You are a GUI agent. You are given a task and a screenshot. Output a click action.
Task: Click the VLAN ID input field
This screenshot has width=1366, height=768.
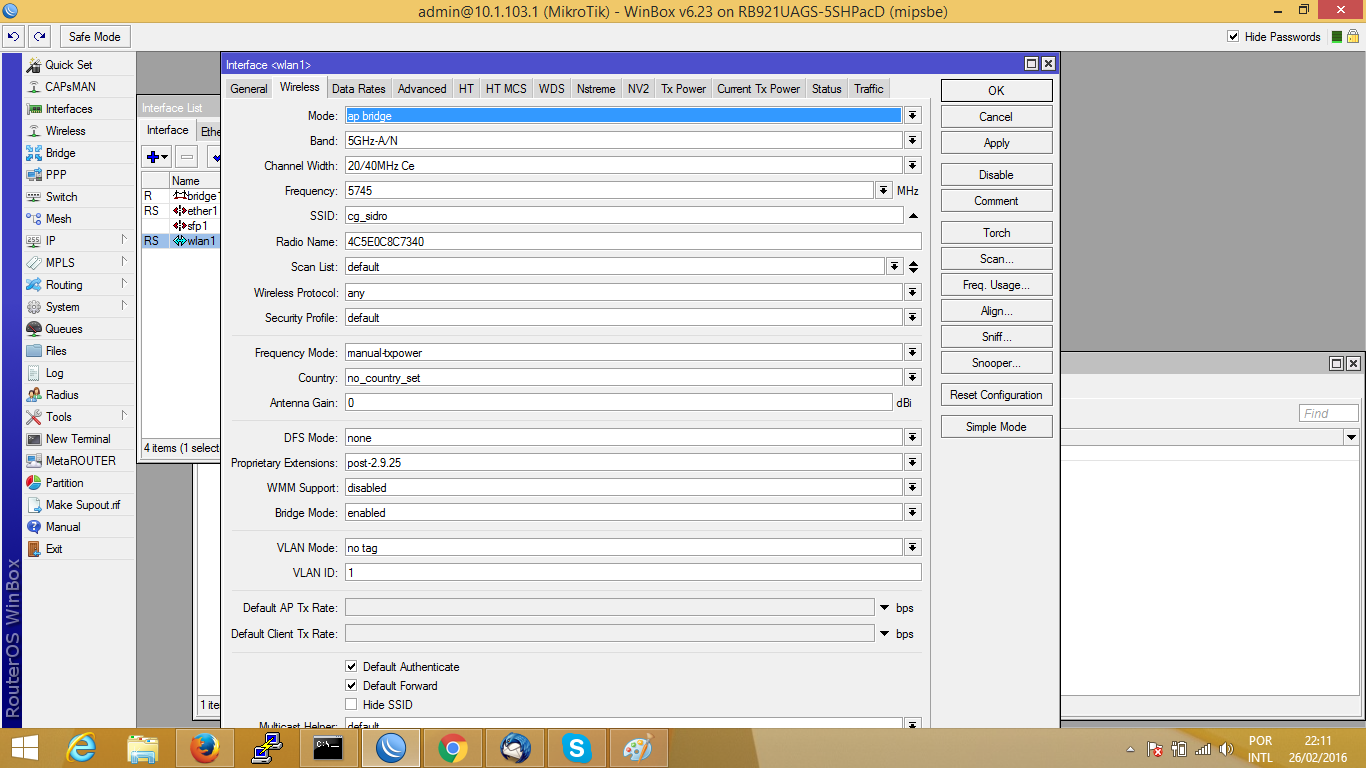coord(632,573)
